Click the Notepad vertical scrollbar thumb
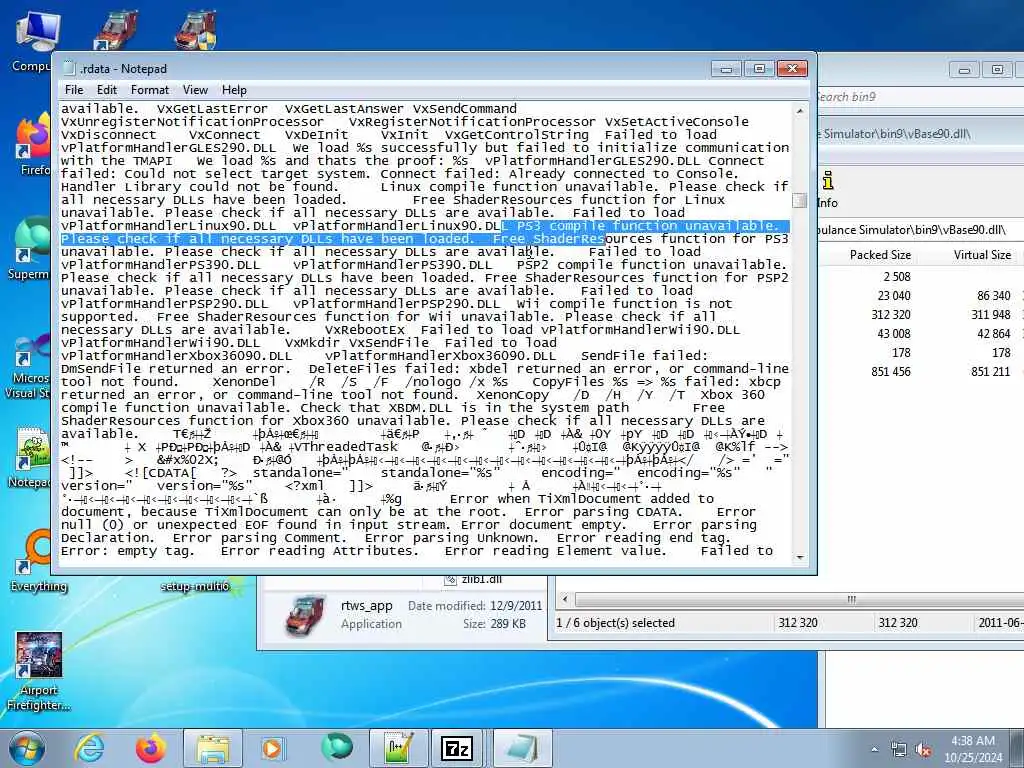This screenshot has height=768, width=1024. click(x=800, y=200)
